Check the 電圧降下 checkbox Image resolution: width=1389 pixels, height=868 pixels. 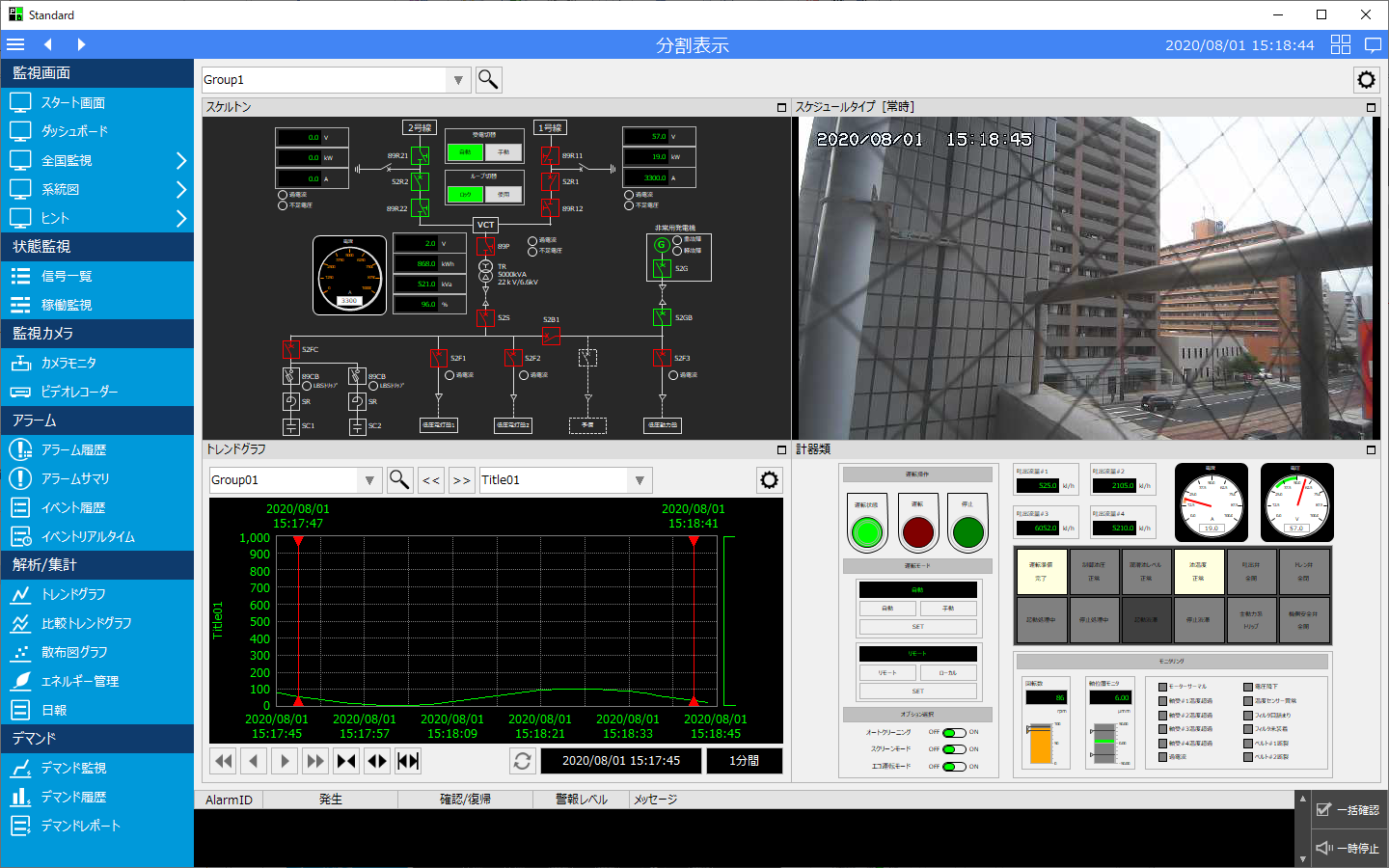coord(1248,688)
